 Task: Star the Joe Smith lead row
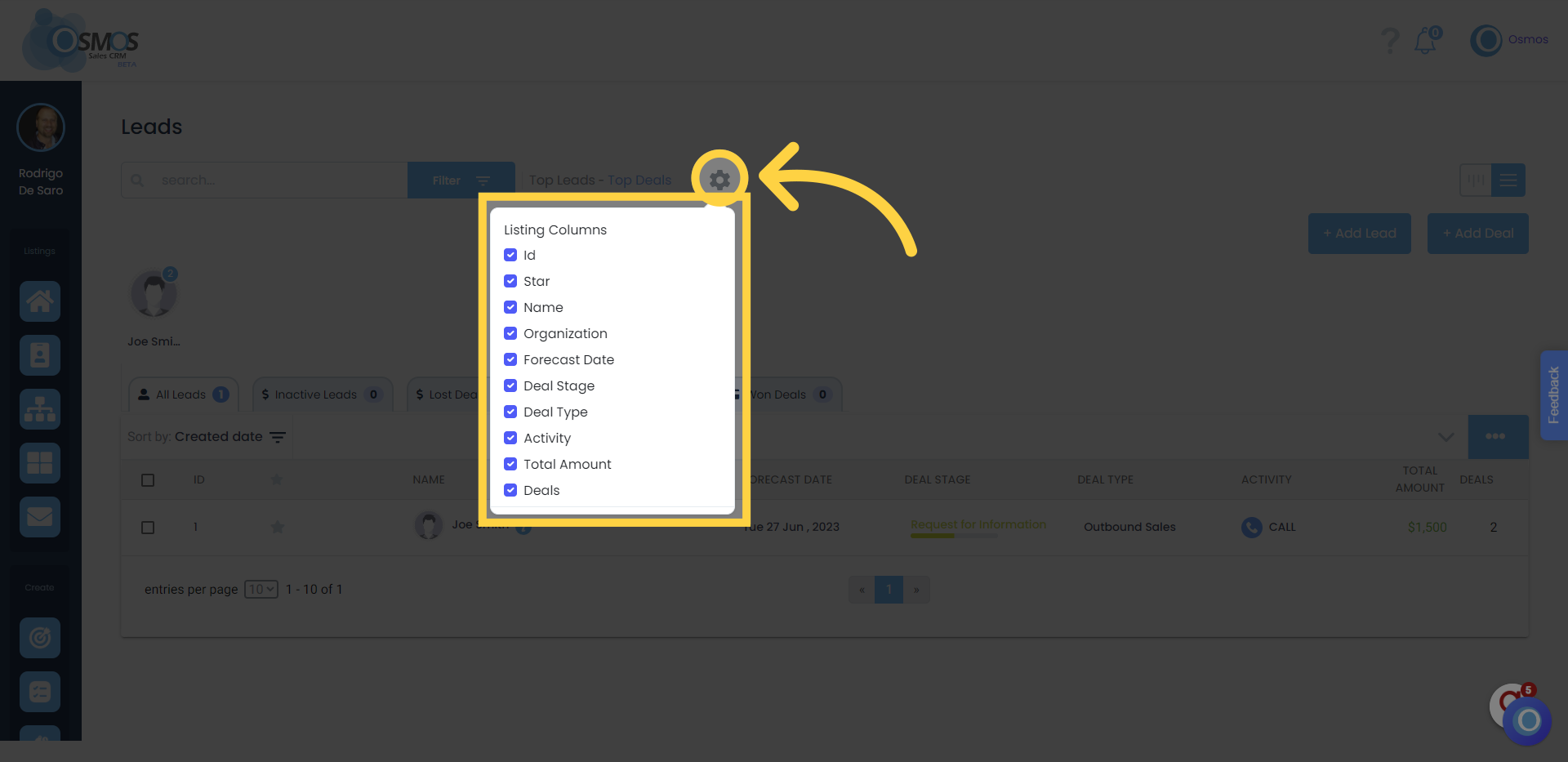click(278, 527)
